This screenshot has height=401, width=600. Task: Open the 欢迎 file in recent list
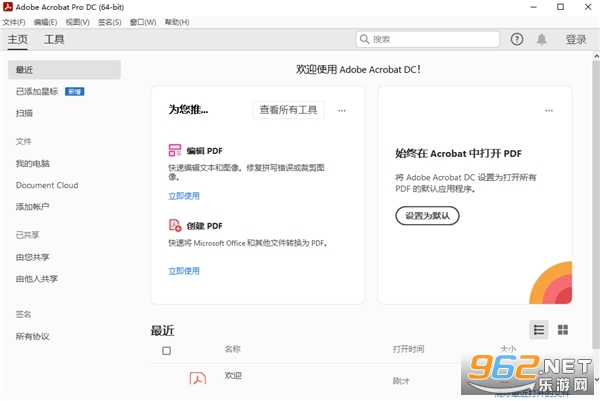233,375
